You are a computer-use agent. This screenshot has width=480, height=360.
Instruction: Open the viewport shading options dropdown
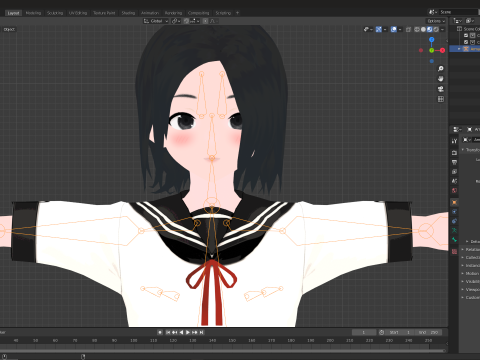[x=442, y=29]
